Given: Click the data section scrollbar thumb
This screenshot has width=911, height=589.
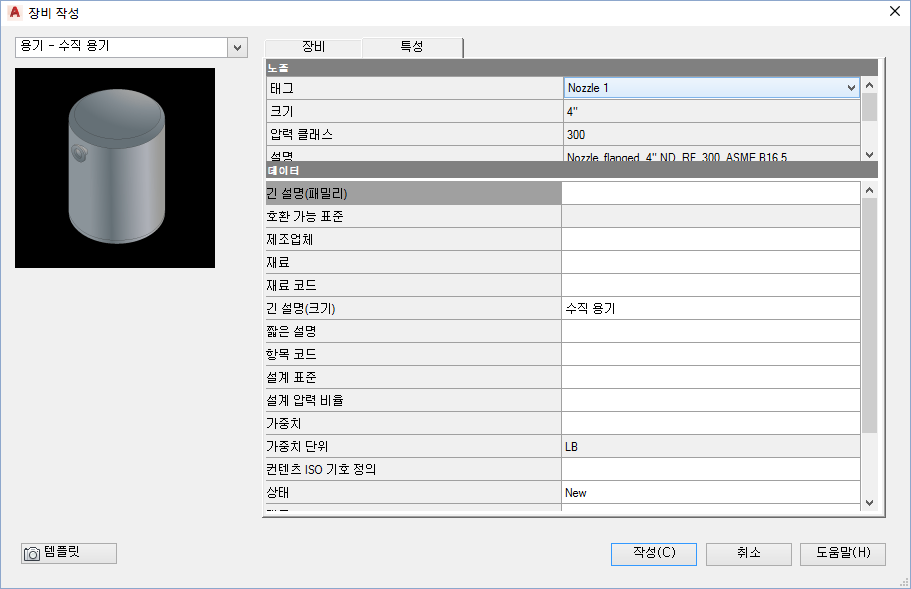Looking at the screenshot, I should [870, 315].
